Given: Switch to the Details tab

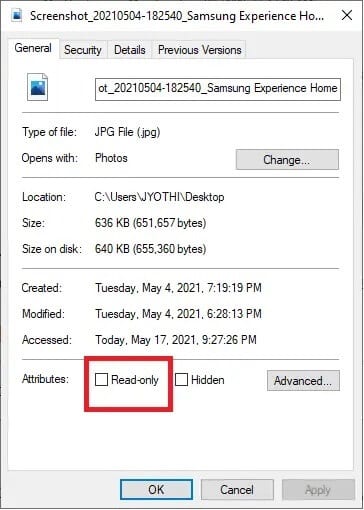Looking at the screenshot, I should [130, 50].
